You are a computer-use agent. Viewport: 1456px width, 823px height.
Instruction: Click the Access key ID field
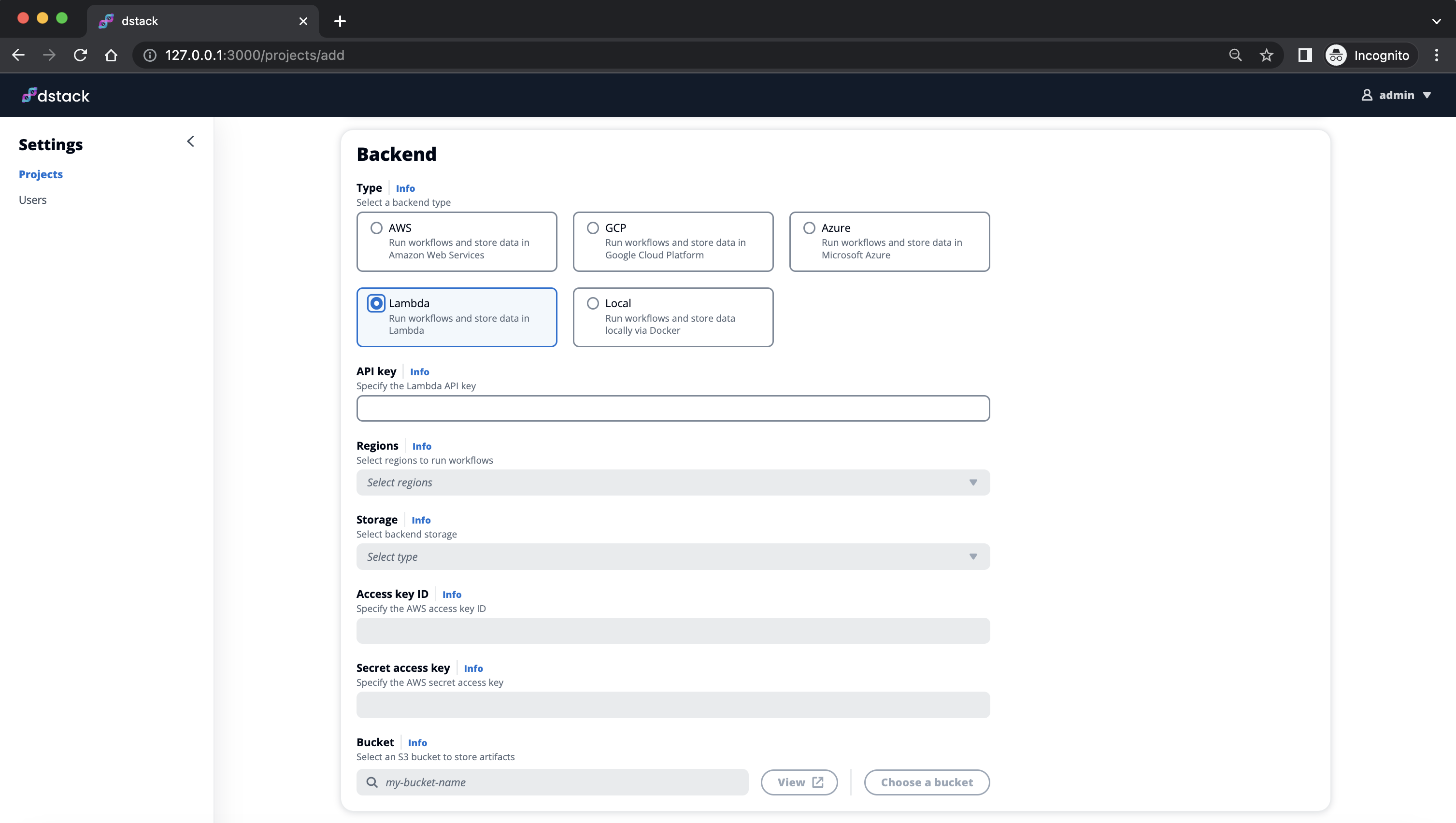pos(673,630)
